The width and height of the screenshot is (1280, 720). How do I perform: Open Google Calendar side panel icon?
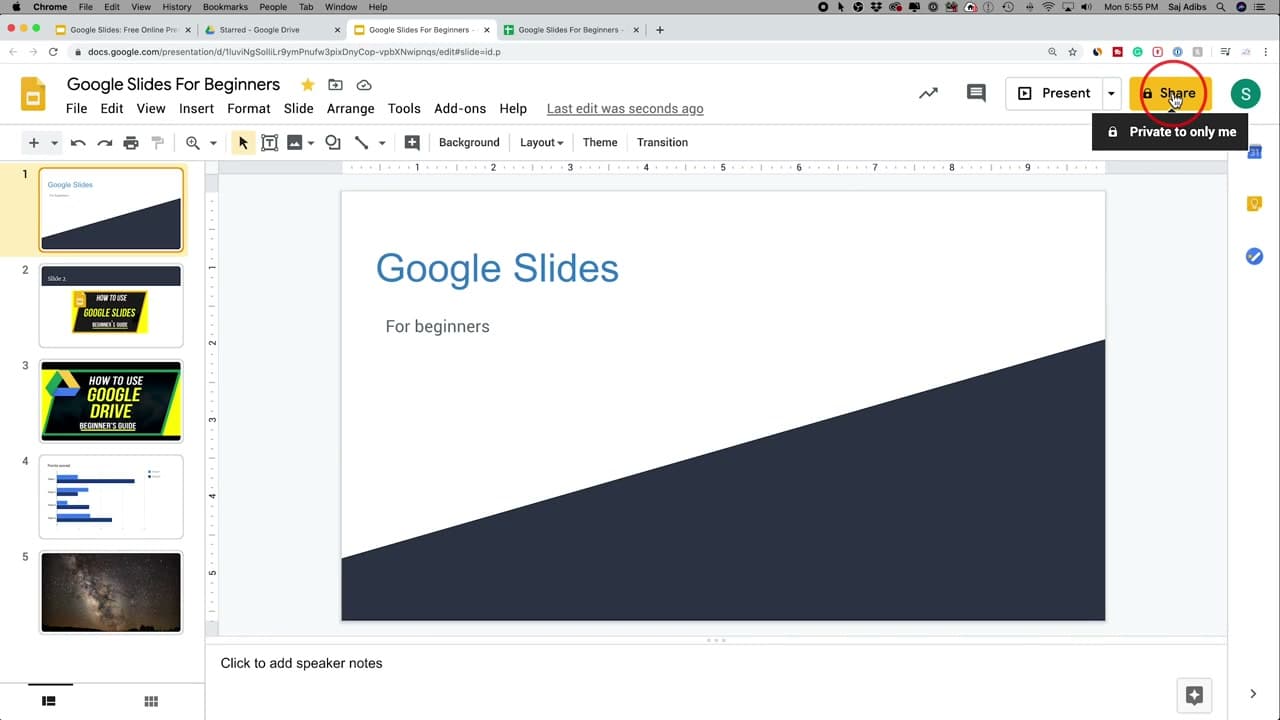(x=1254, y=152)
